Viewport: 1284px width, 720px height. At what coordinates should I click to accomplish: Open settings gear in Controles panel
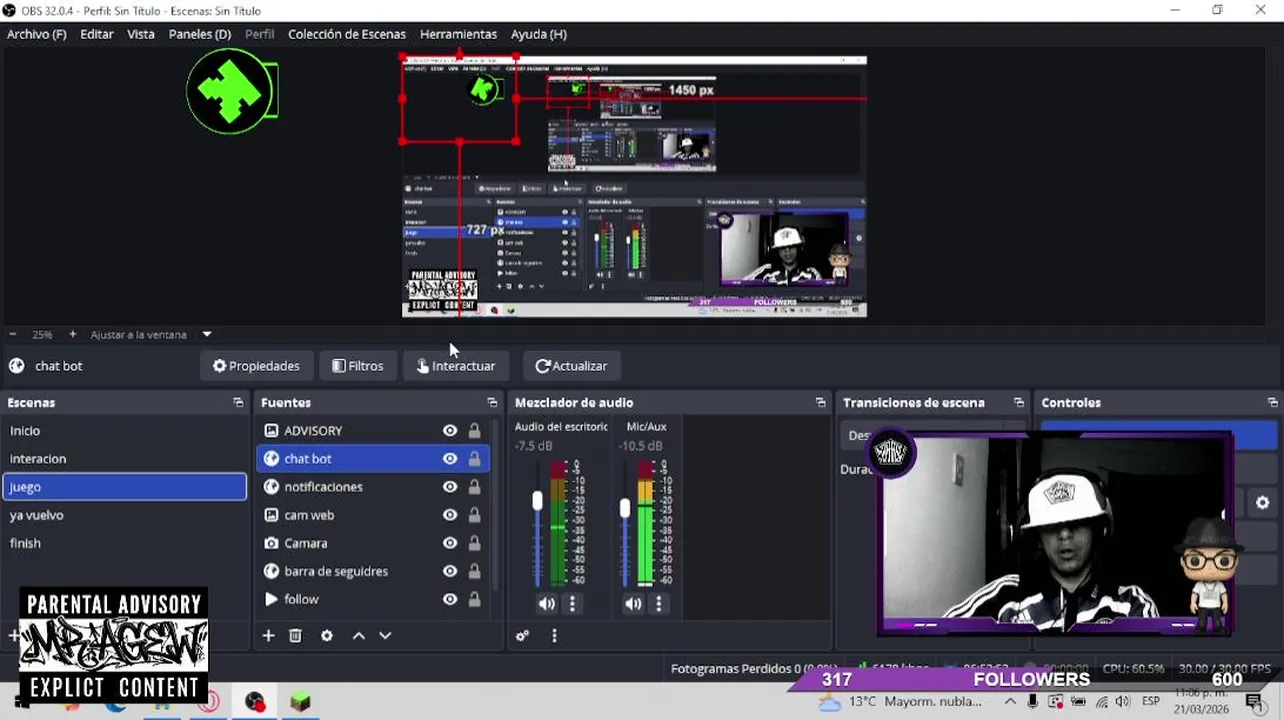coord(1262,502)
